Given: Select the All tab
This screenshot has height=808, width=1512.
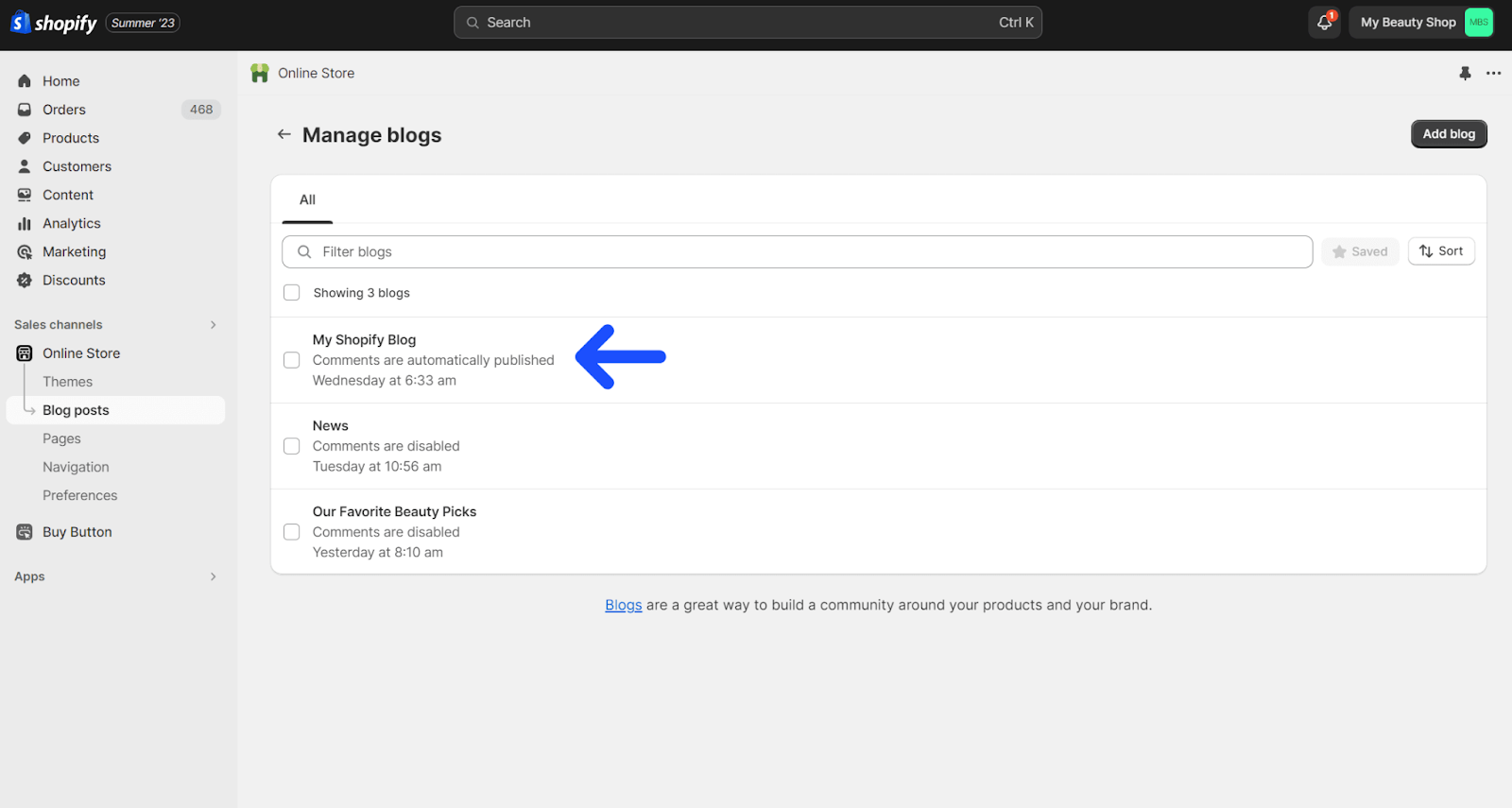Looking at the screenshot, I should [307, 199].
